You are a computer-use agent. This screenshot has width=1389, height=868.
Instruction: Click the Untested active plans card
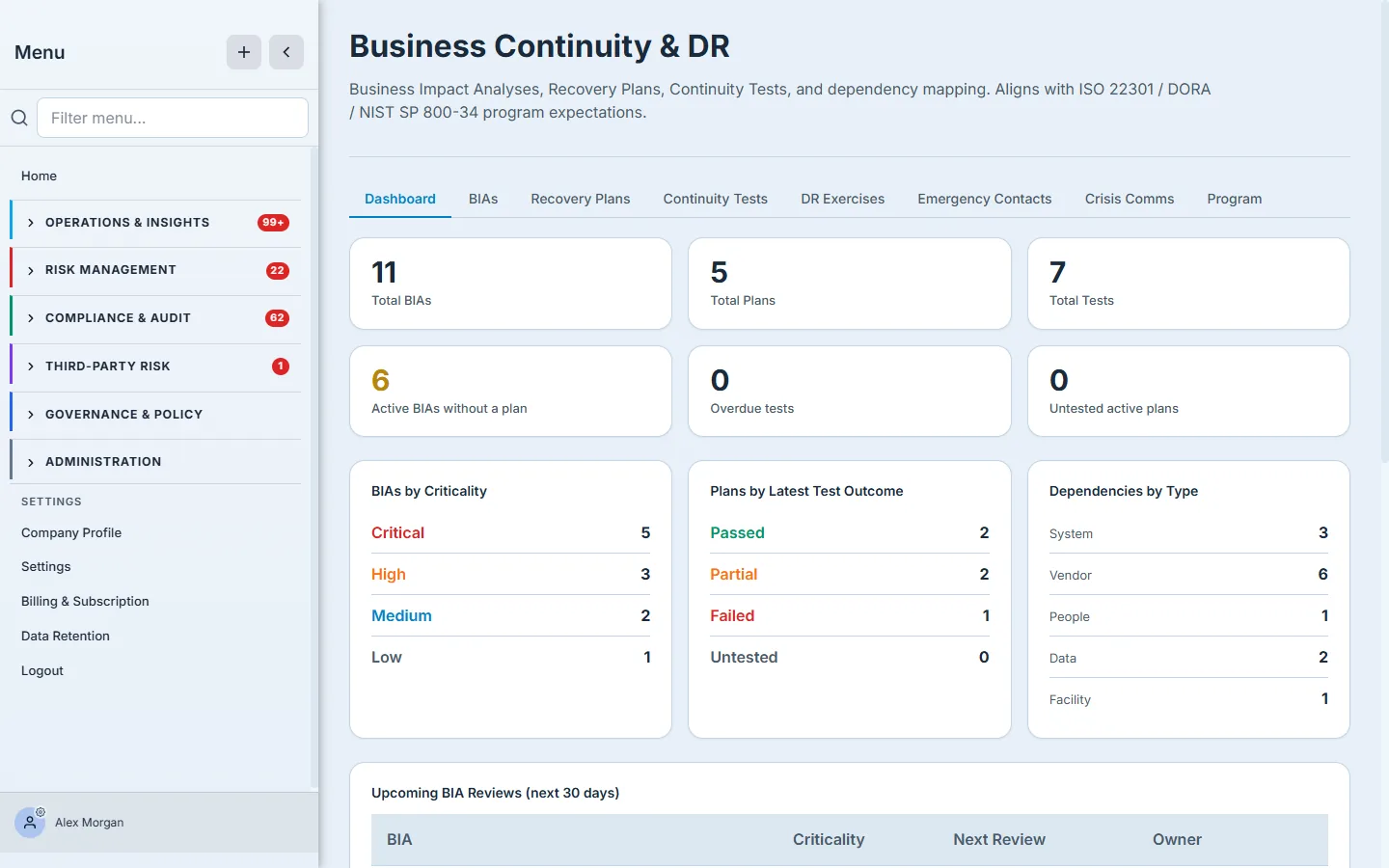(x=1188, y=392)
